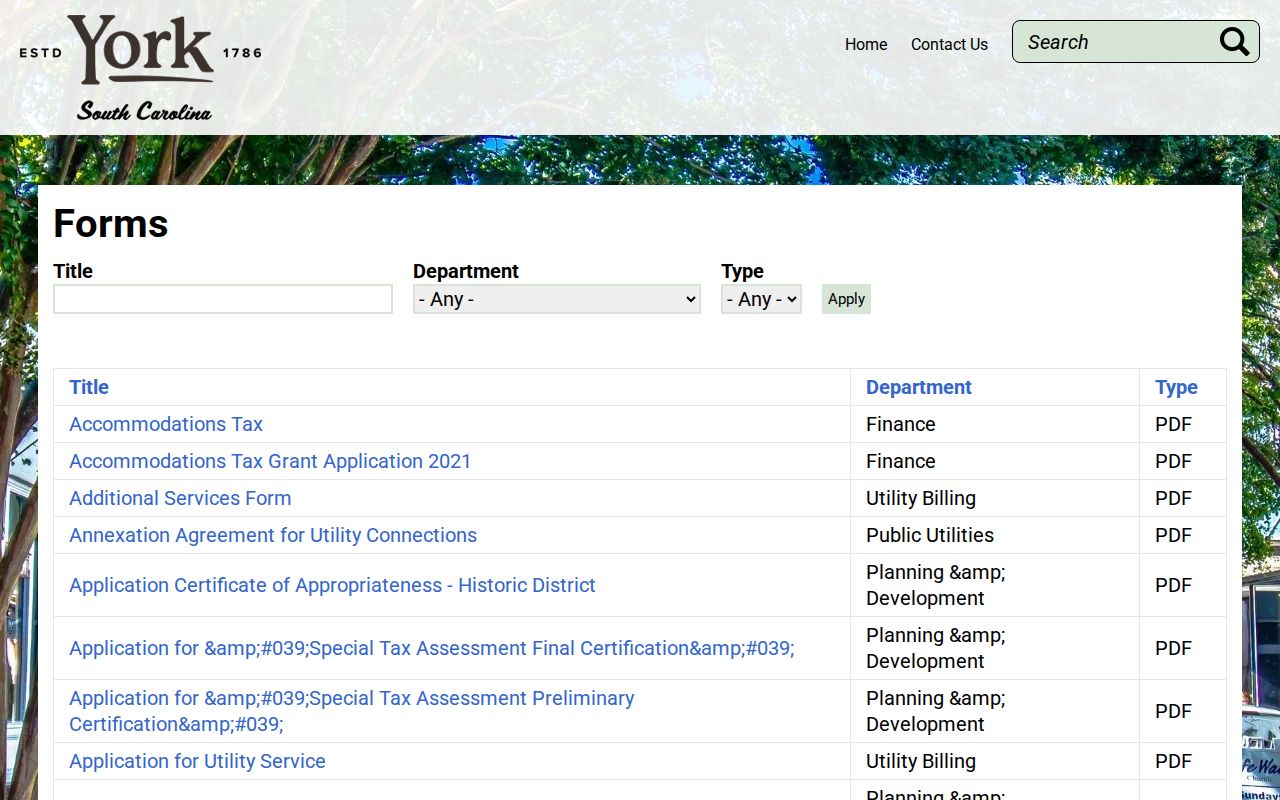Open Annexation Agreement for Utility Connections
1280x800 pixels.
pyautogui.click(x=273, y=535)
